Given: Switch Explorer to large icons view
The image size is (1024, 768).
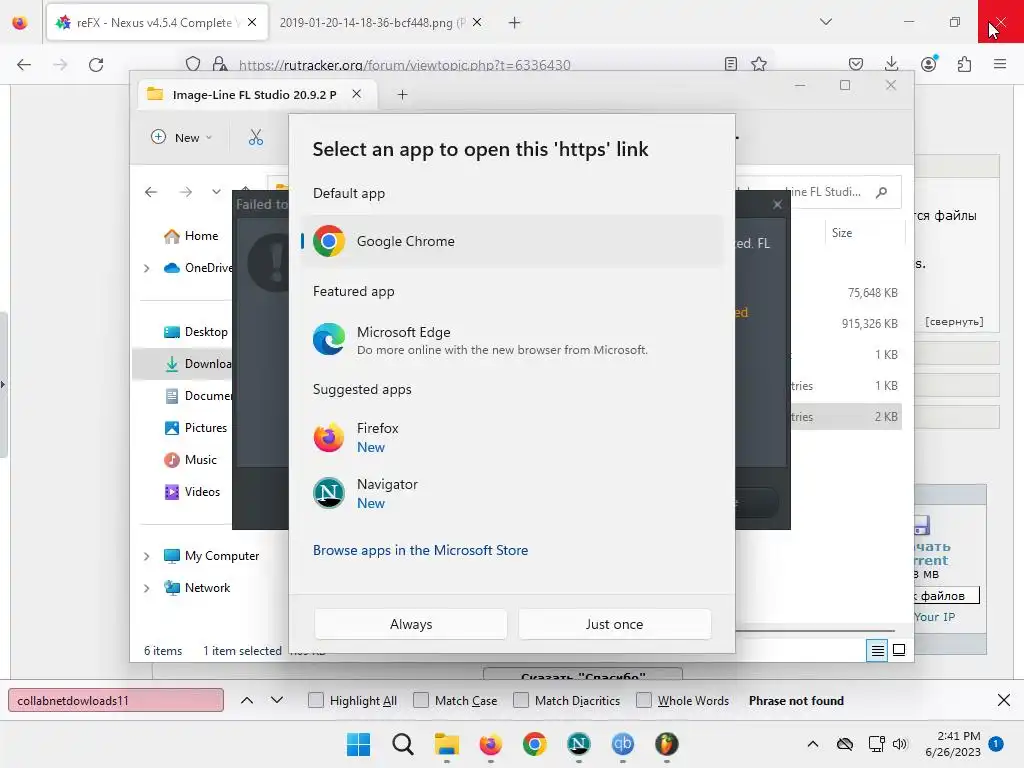Looking at the screenshot, I should tap(899, 650).
